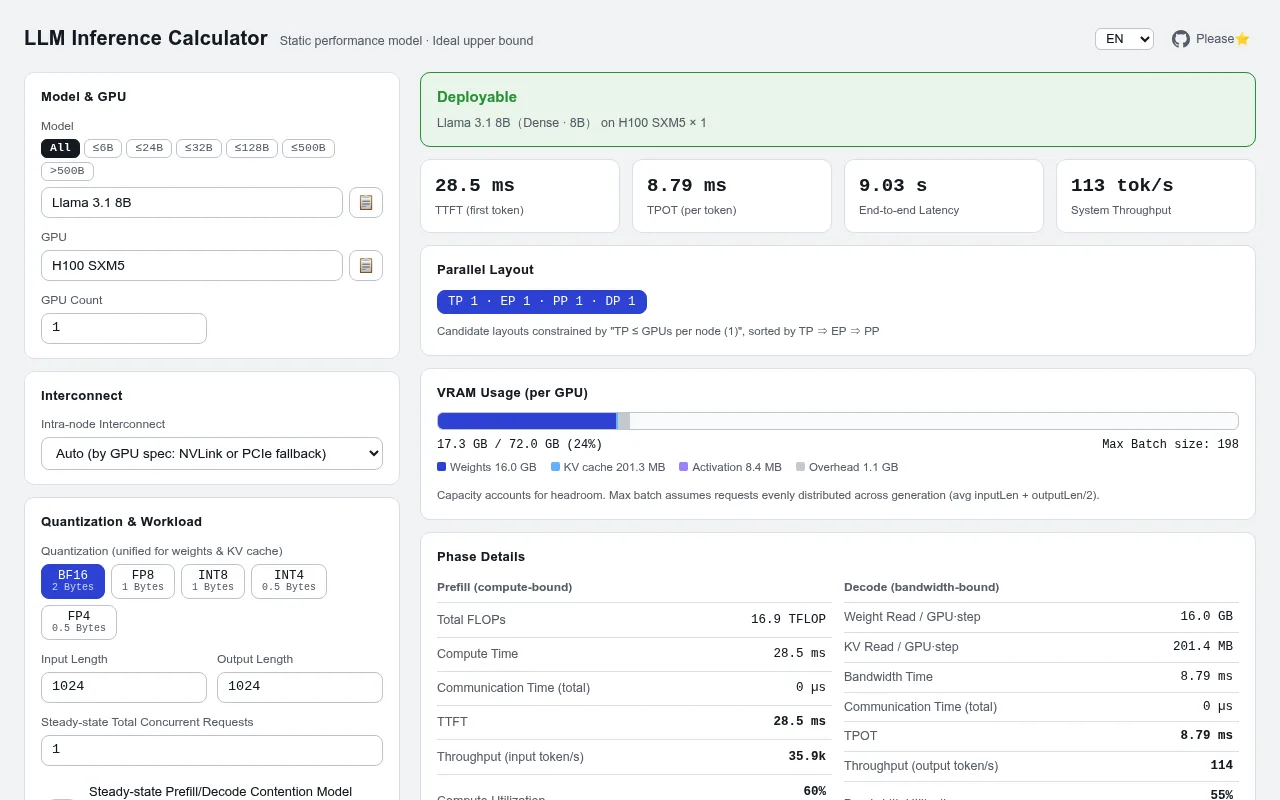Click the Max Batch size: 198 text
The width and height of the screenshot is (1280, 800).
tap(1170, 444)
